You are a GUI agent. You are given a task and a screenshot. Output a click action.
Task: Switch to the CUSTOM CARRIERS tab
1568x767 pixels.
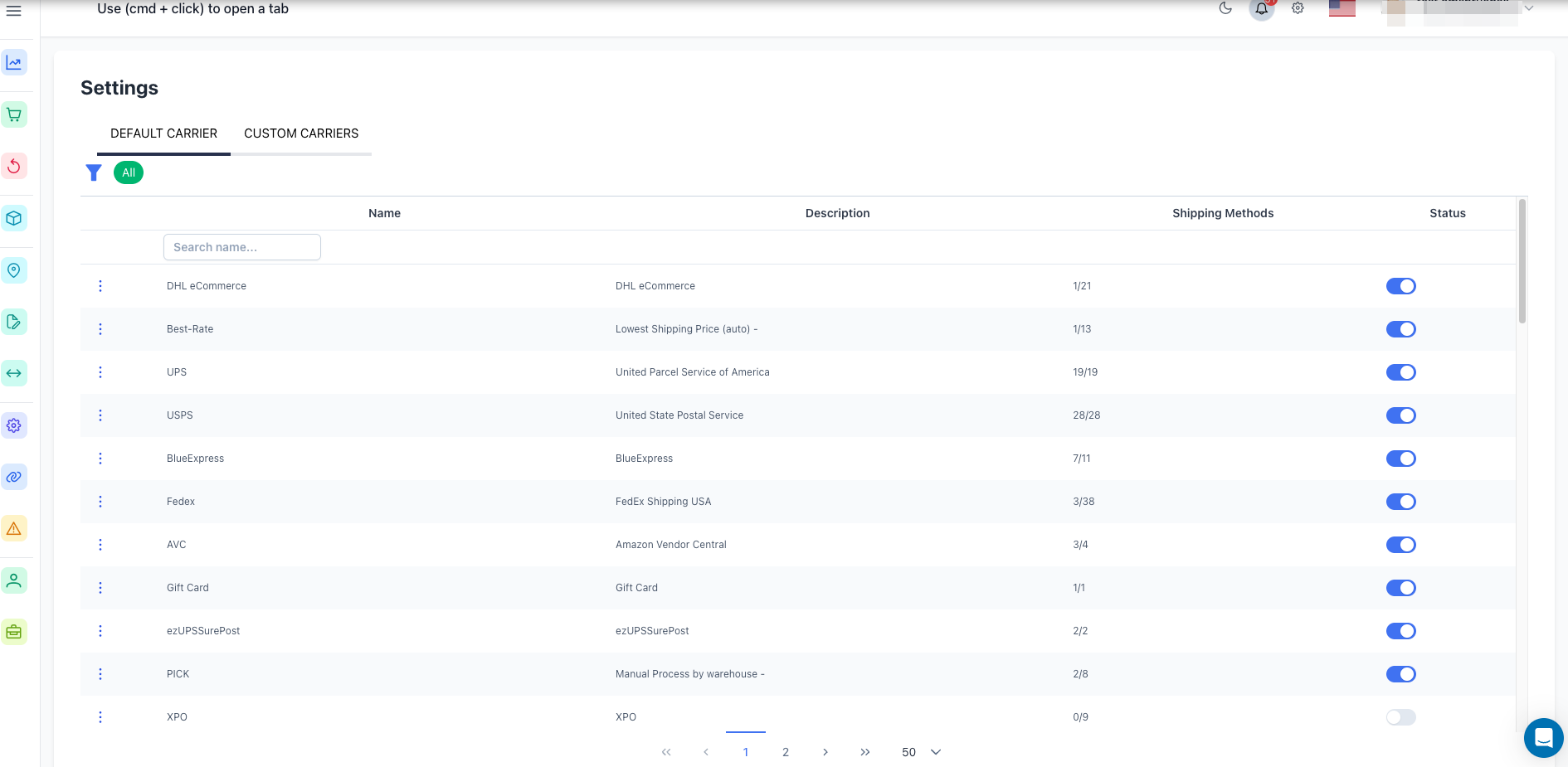click(x=301, y=133)
